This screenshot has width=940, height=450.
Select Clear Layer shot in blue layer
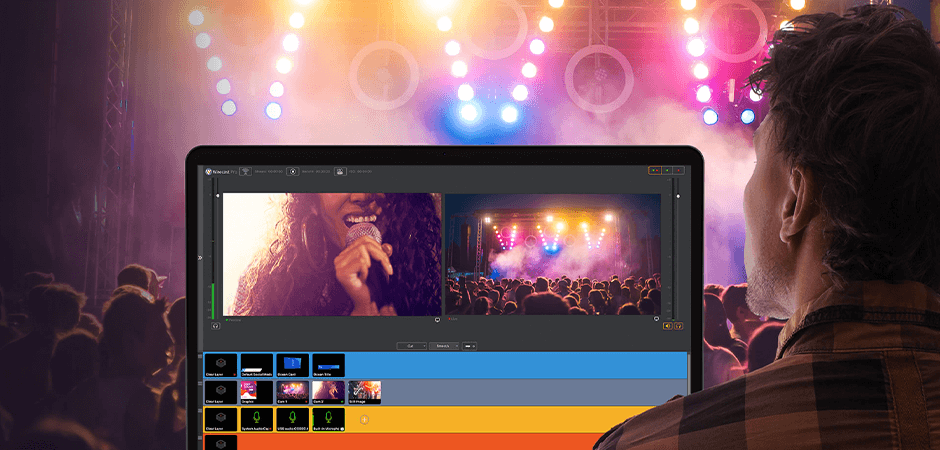(221, 365)
